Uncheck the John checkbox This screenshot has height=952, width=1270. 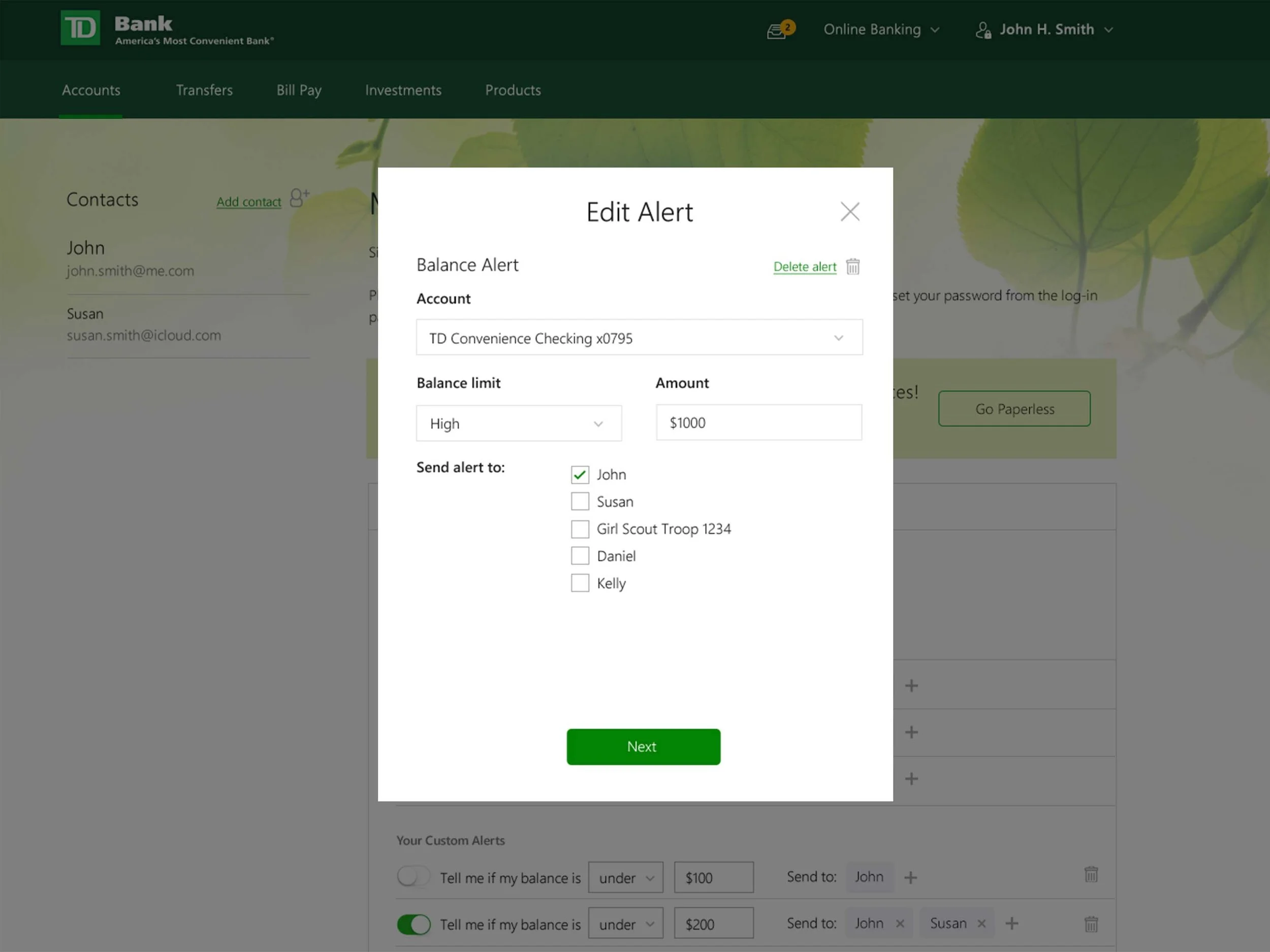click(580, 475)
